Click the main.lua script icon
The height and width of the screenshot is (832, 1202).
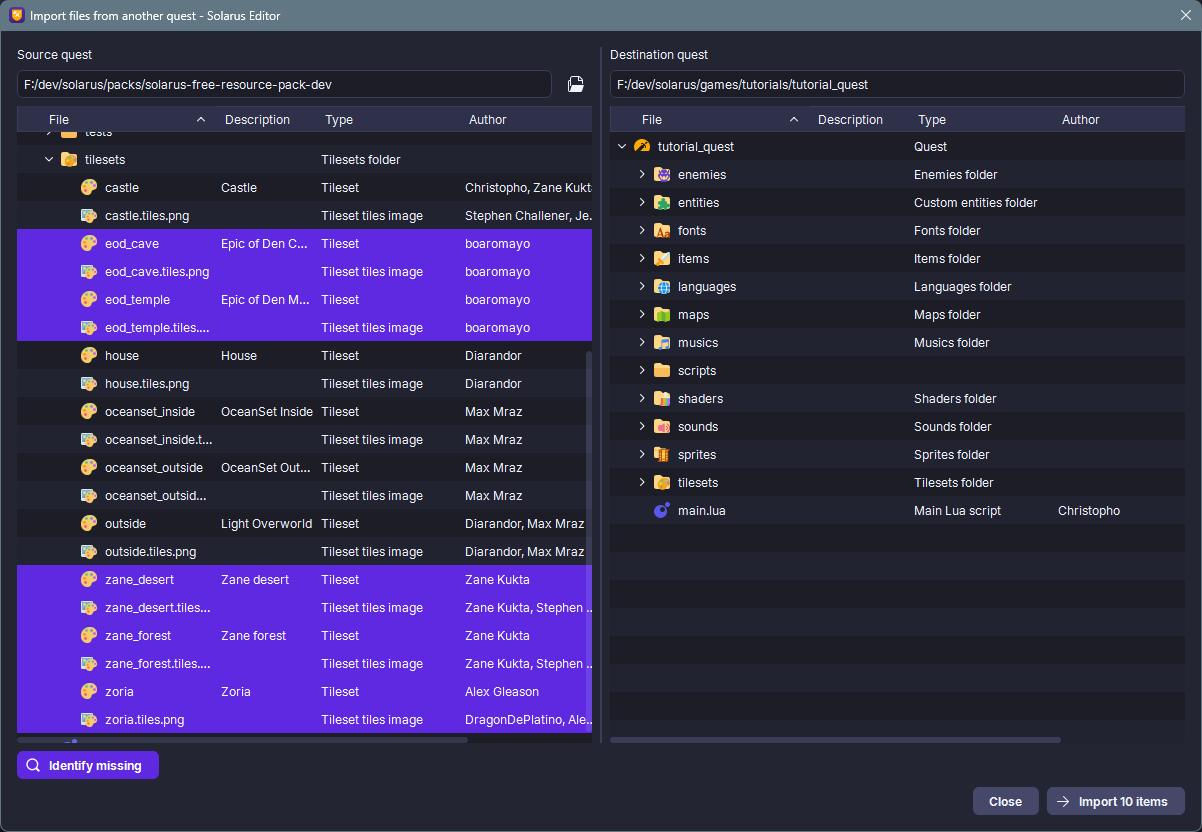(x=662, y=510)
